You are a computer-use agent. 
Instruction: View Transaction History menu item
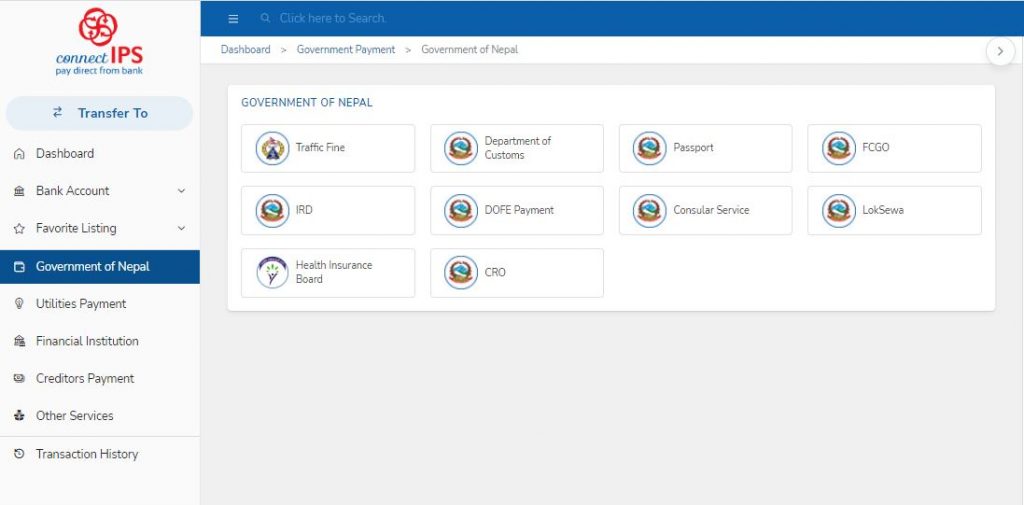click(100, 454)
